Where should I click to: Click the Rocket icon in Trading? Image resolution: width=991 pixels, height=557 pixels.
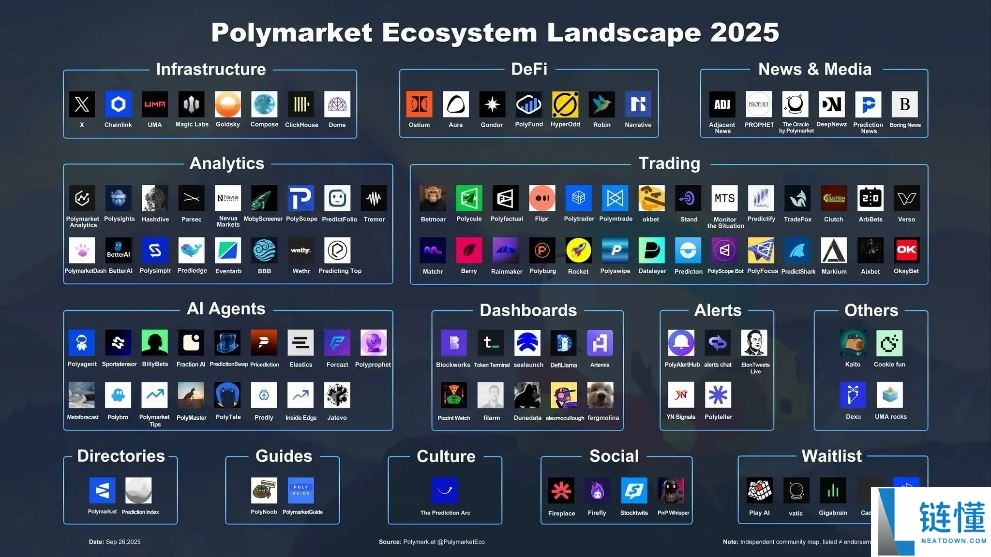pos(578,250)
